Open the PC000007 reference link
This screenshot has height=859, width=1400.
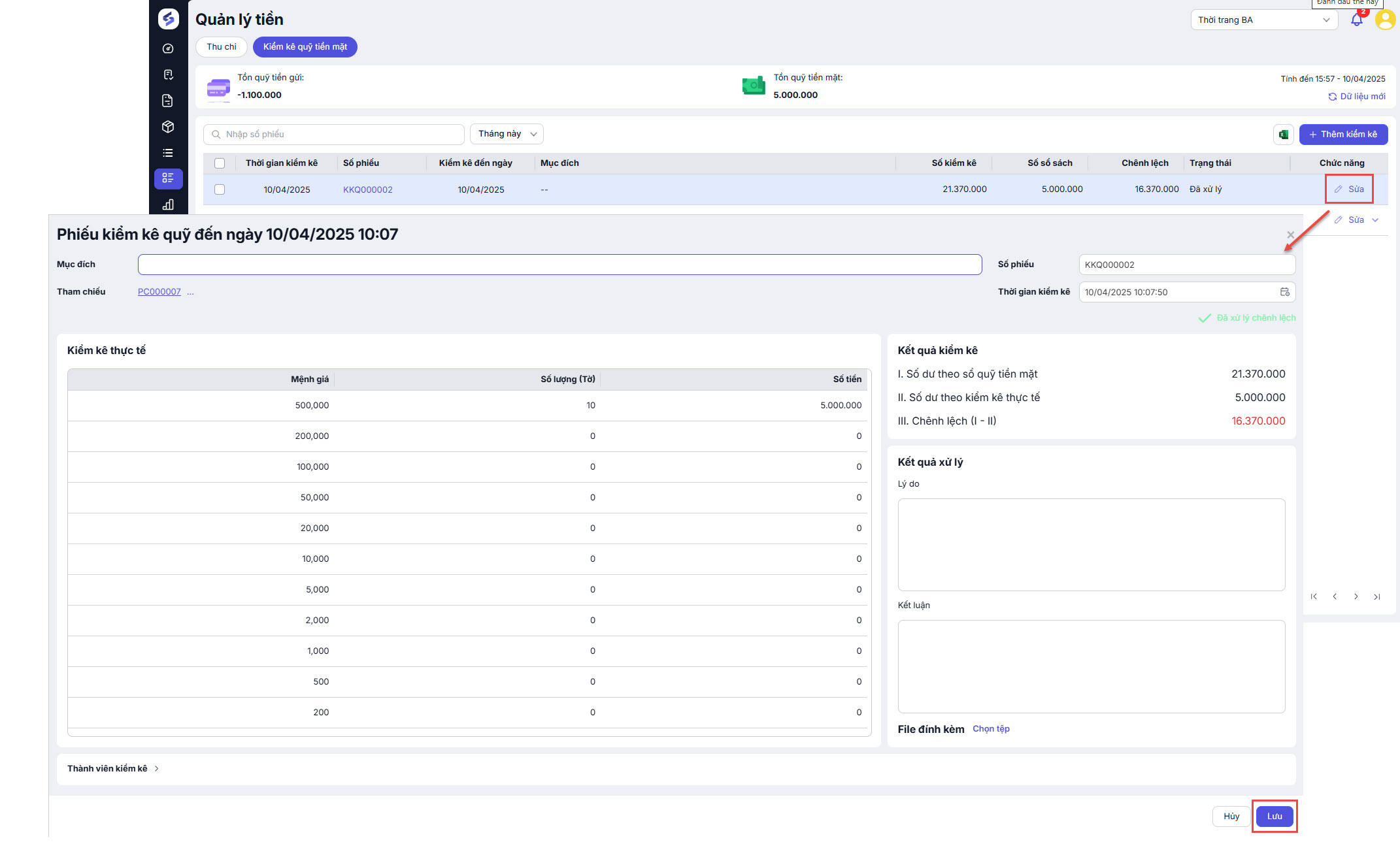159,292
